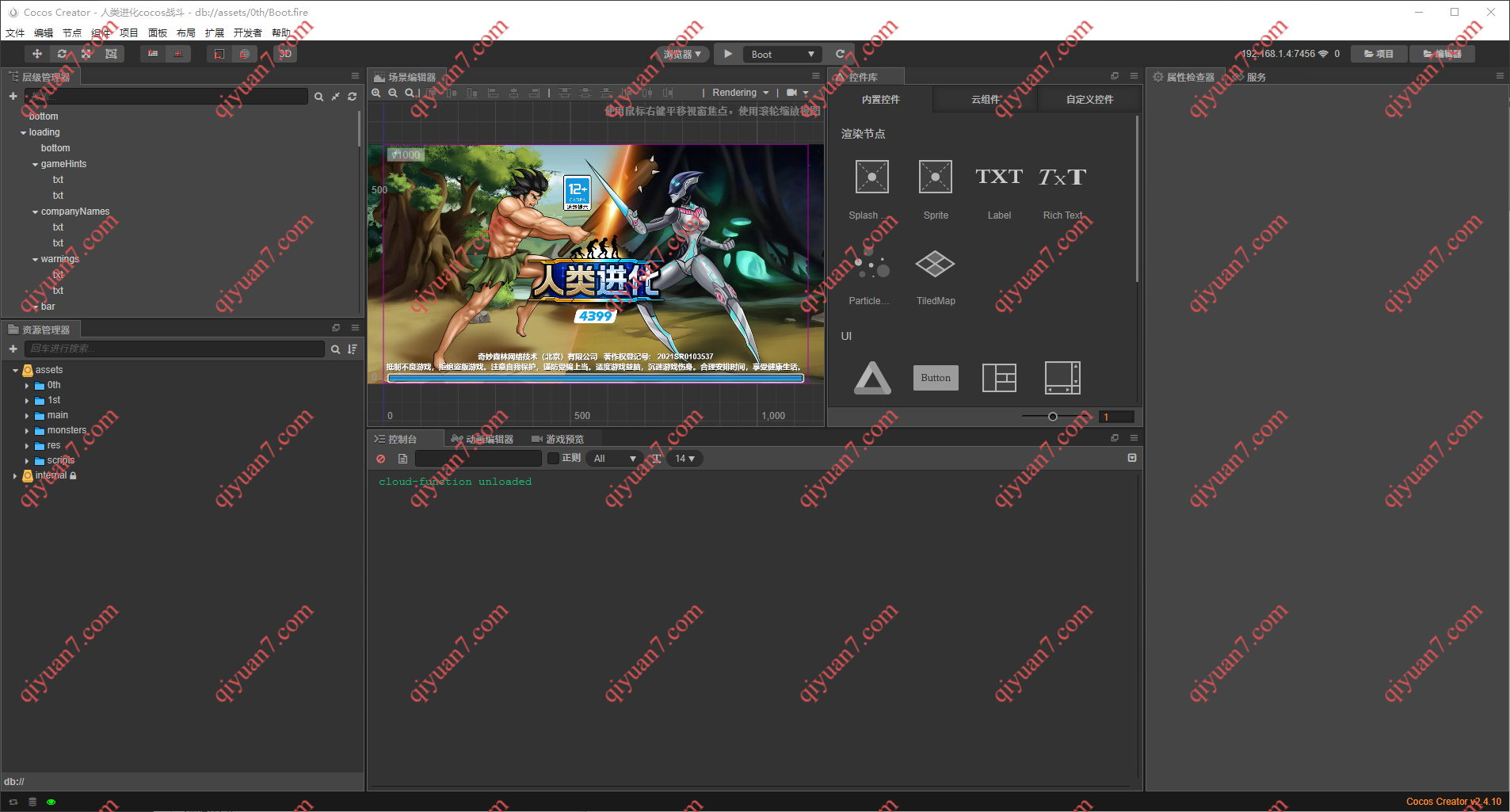Select the 内置控件 tab
The height and width of the screenshot is (812, 1510).
pyautogui.click(x=881, y=99)
